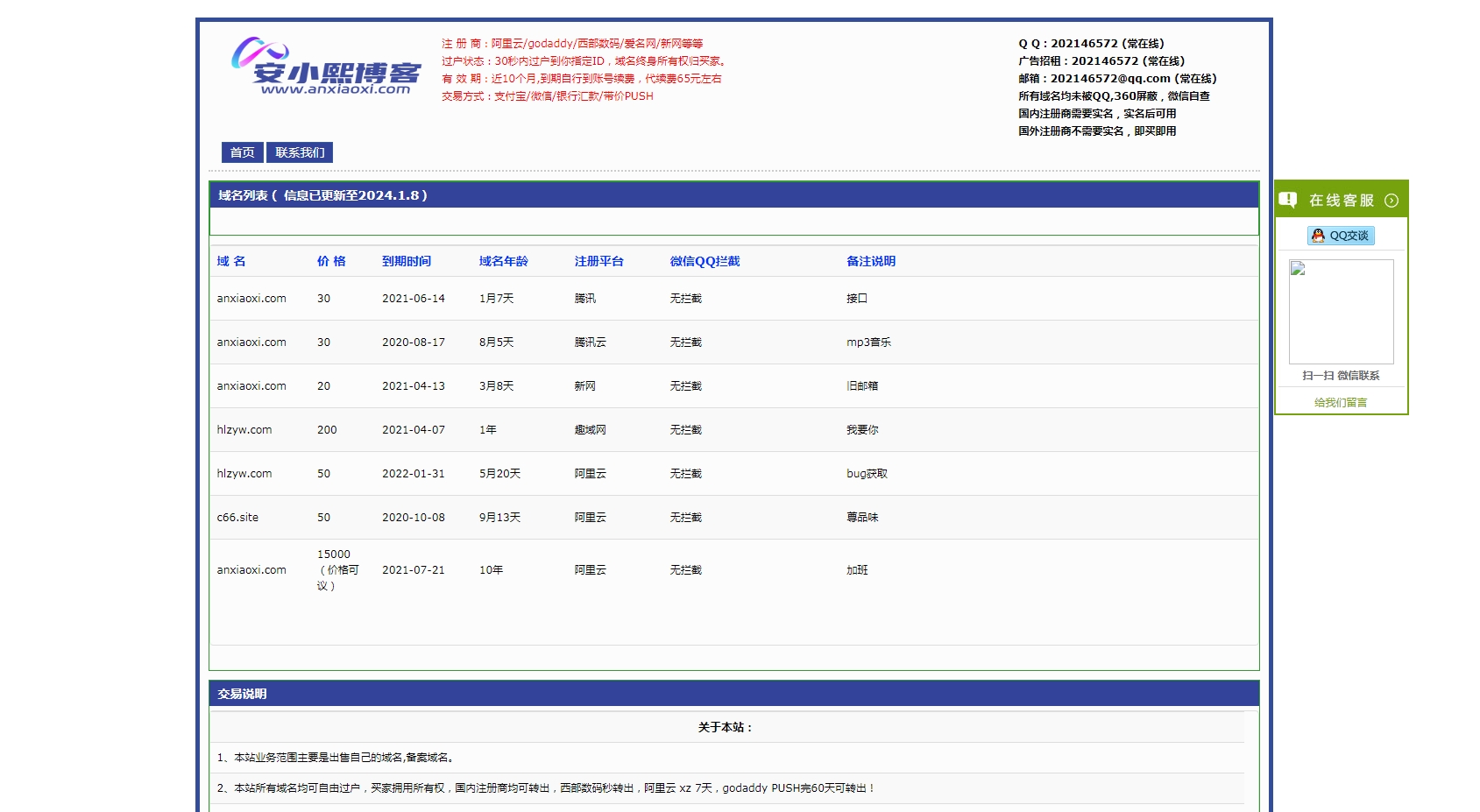Click the 到期时间 column header
This screenshot has height=812, width=1480.
coord(407,261)
